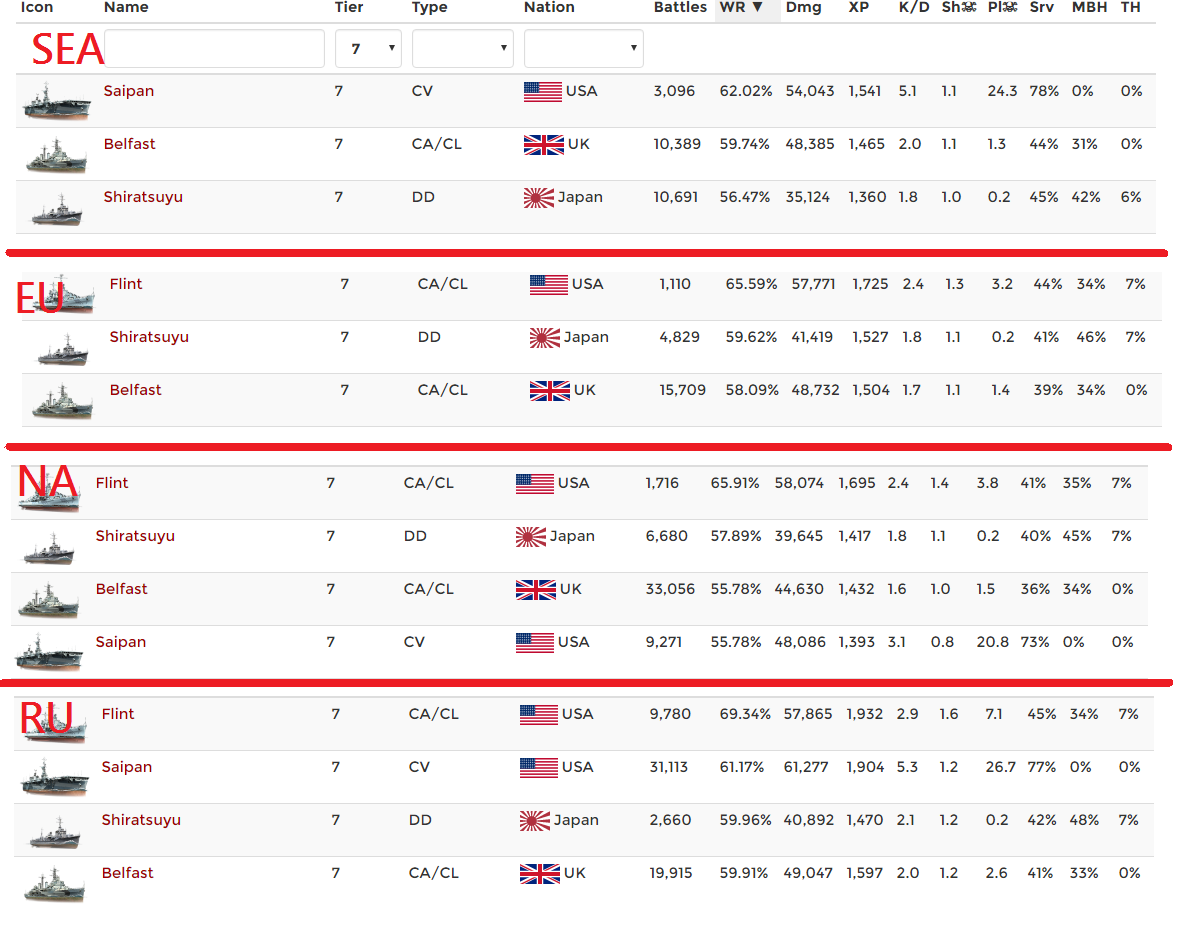Click the Belfast ship icon in the EU section
Screen dimensions: 1177x941
tap(63, 402)
